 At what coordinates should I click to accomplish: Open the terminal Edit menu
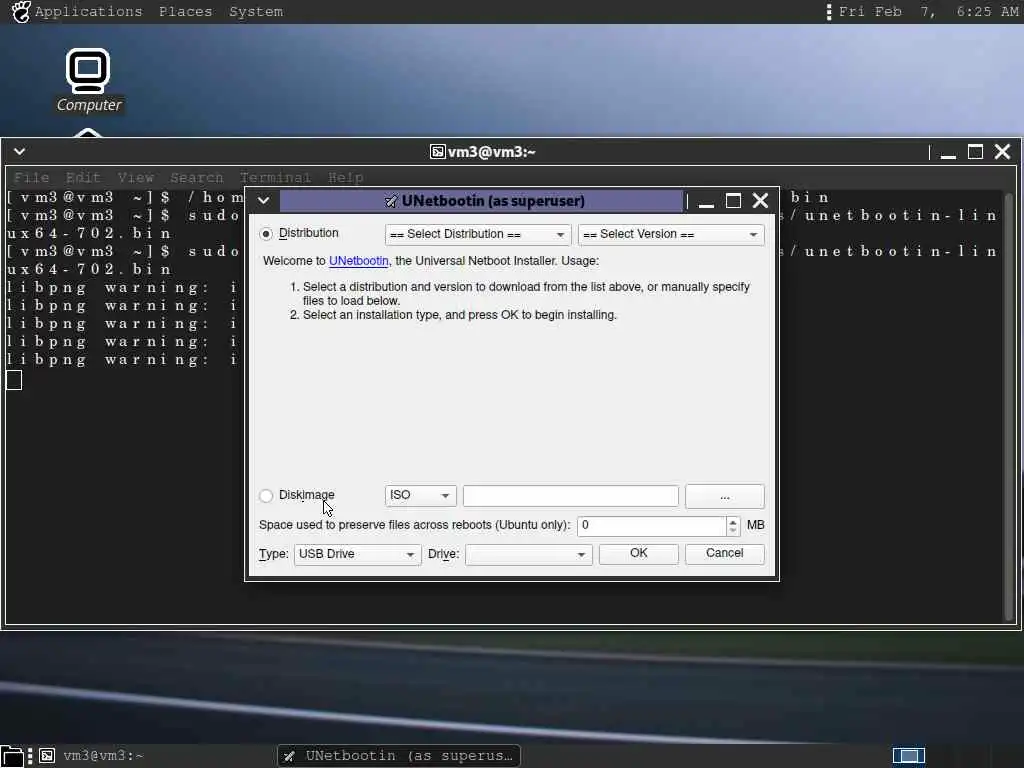tap(83, 178)
